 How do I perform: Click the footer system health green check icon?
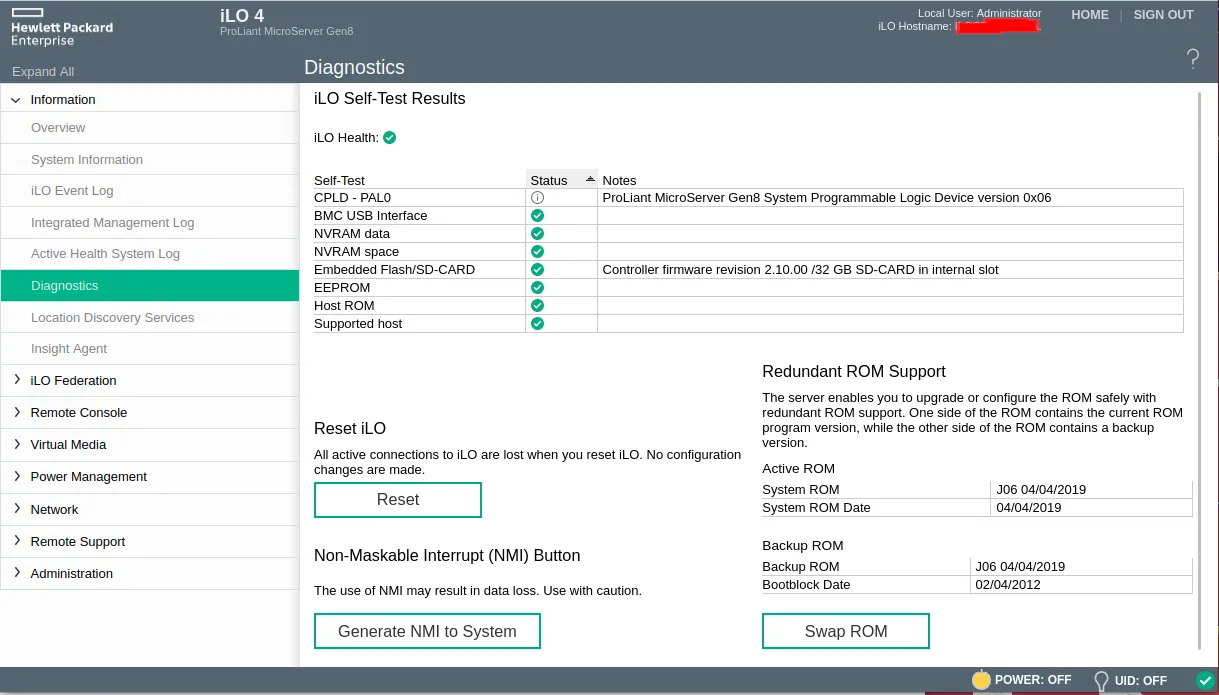pyautogui.click(x=1205, y=680)
